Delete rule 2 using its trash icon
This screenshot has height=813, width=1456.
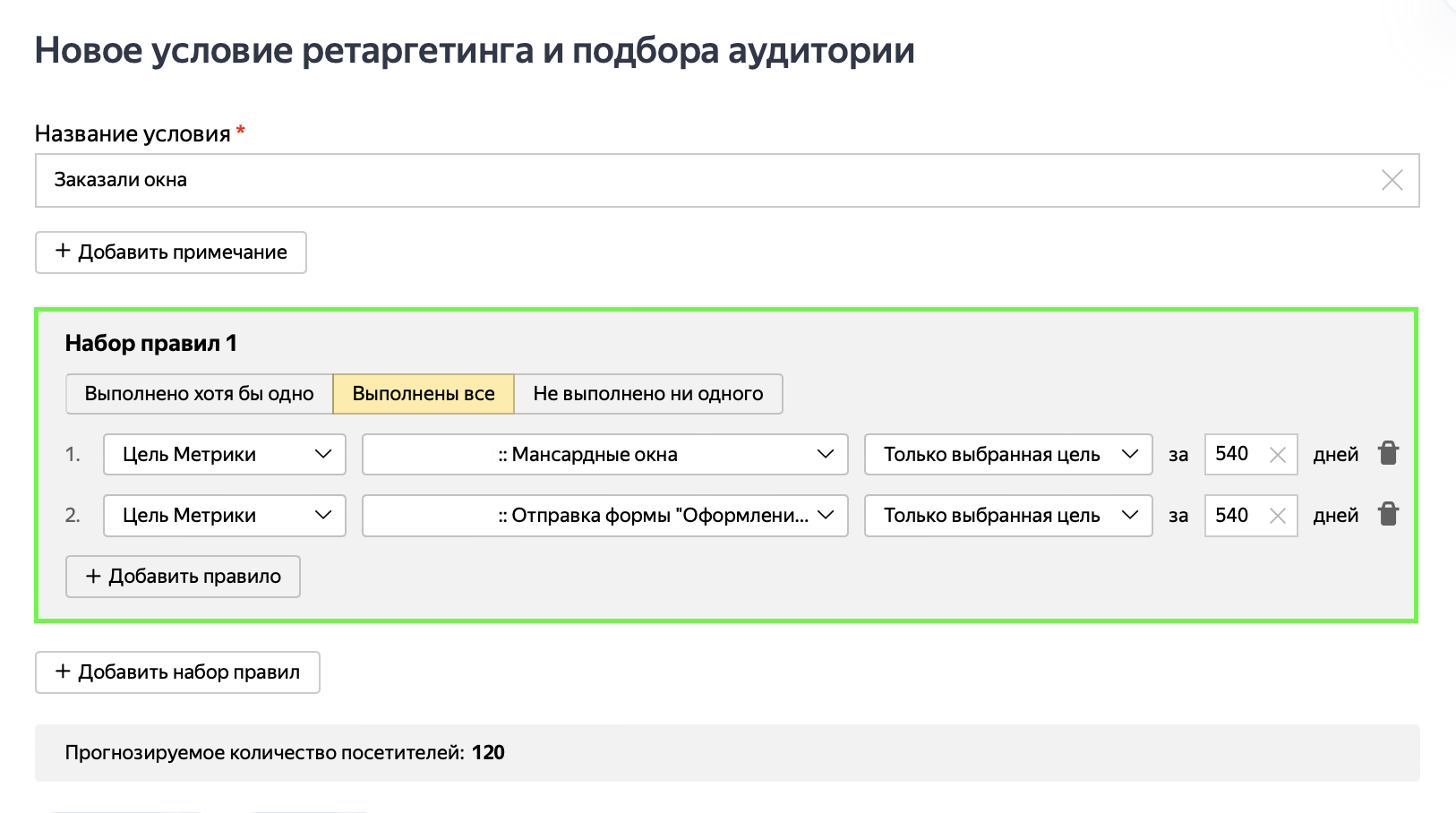pyautogui.click(x=1389, y=514)
